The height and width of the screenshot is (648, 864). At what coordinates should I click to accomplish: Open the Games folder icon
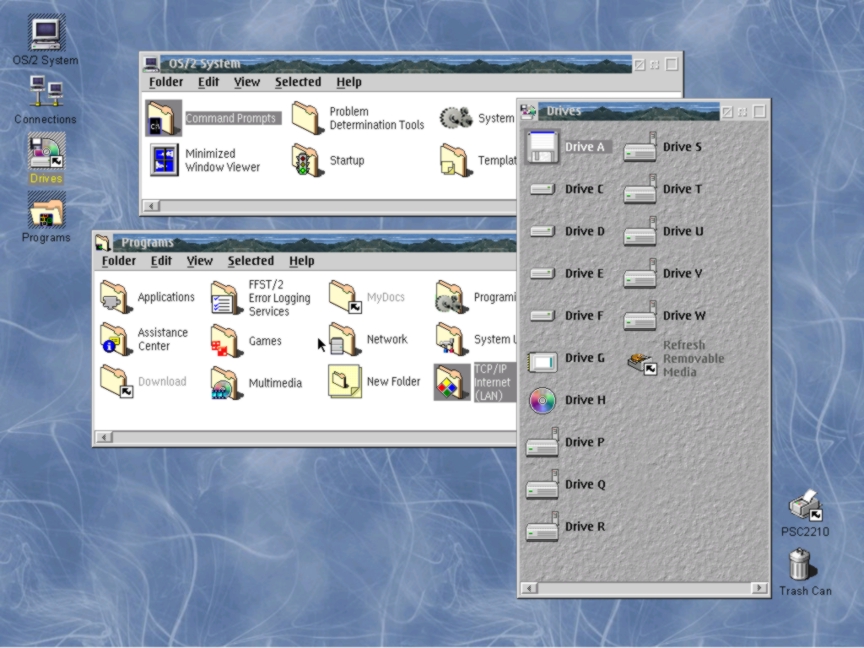pyautogui.click(x=226, y=341)
